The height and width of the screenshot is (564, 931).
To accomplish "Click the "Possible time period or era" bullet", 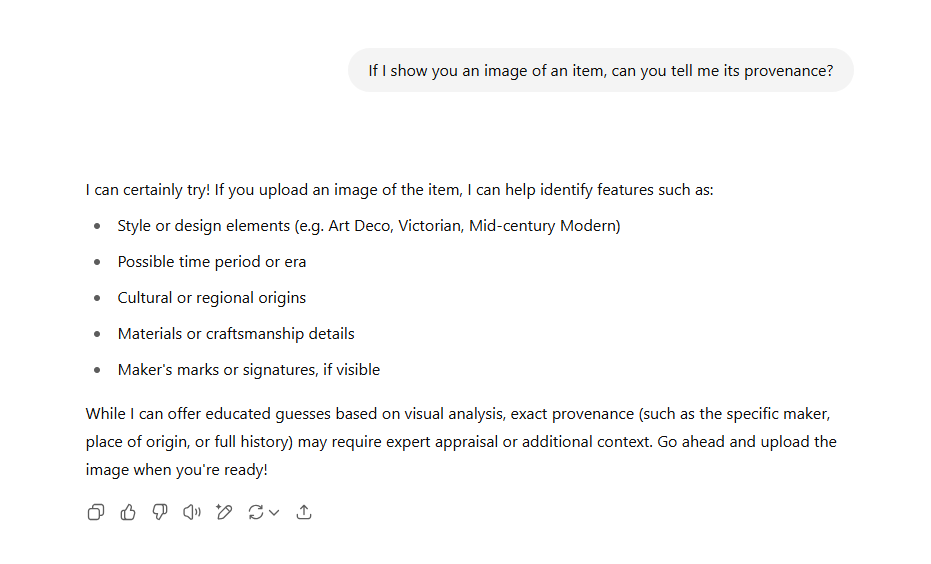I will click(x=212, y=262).
